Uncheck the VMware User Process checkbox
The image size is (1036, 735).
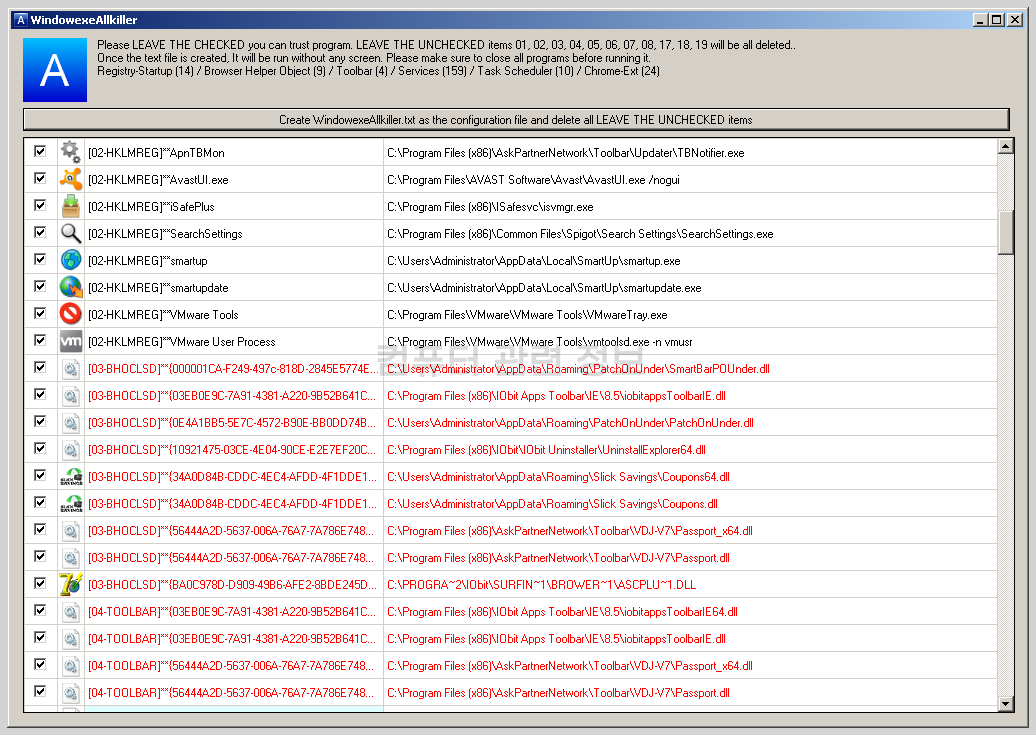click(x=40, y=340)
